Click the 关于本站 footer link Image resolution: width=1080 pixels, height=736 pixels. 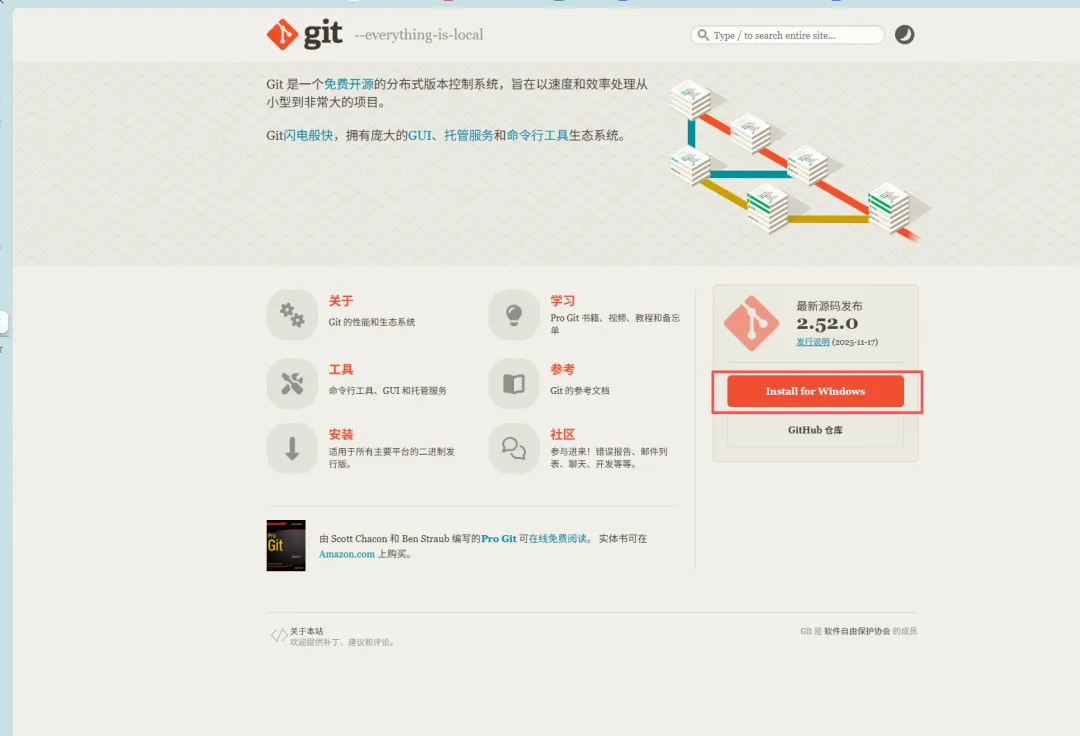point(307,631)
